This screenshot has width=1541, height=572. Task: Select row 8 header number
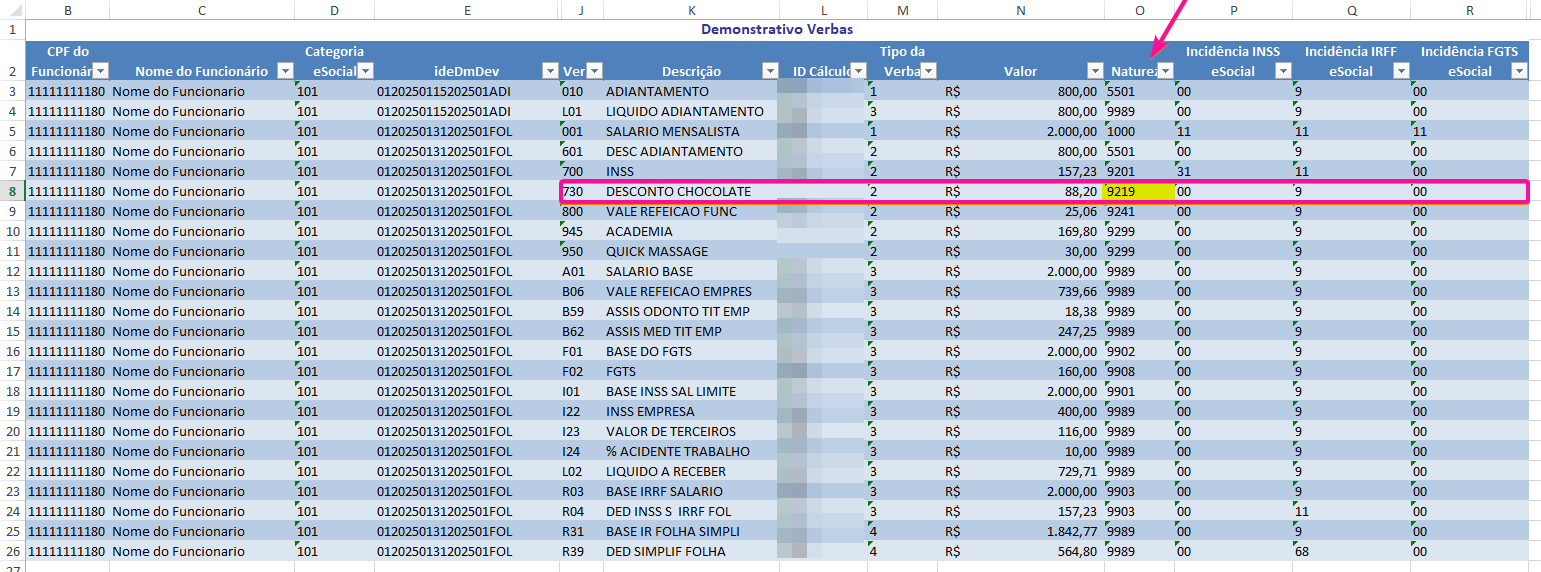12,191
